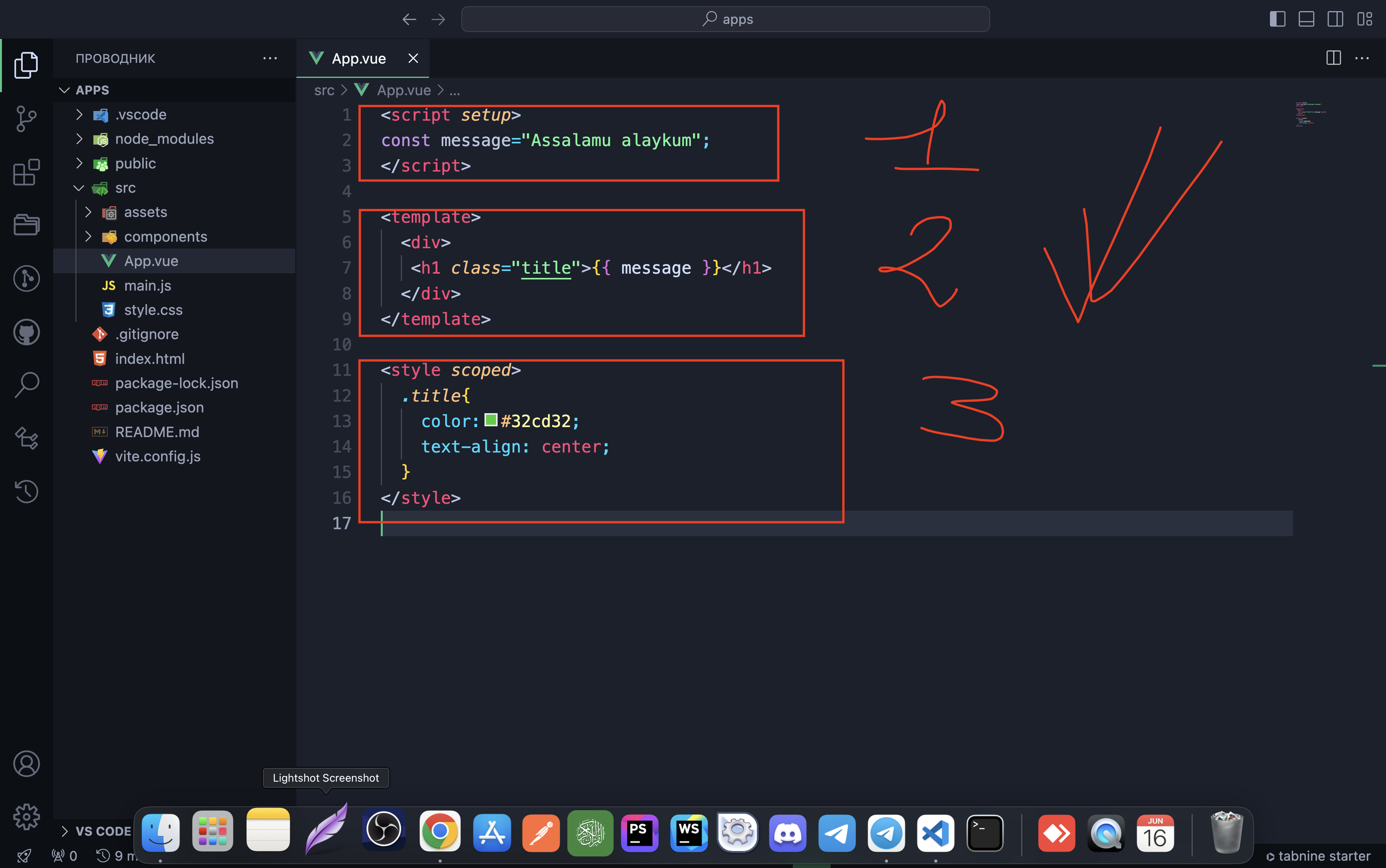Viewport: 1386px width, 868px height.
Task: Split the editor to the right
Action: 1333,58
